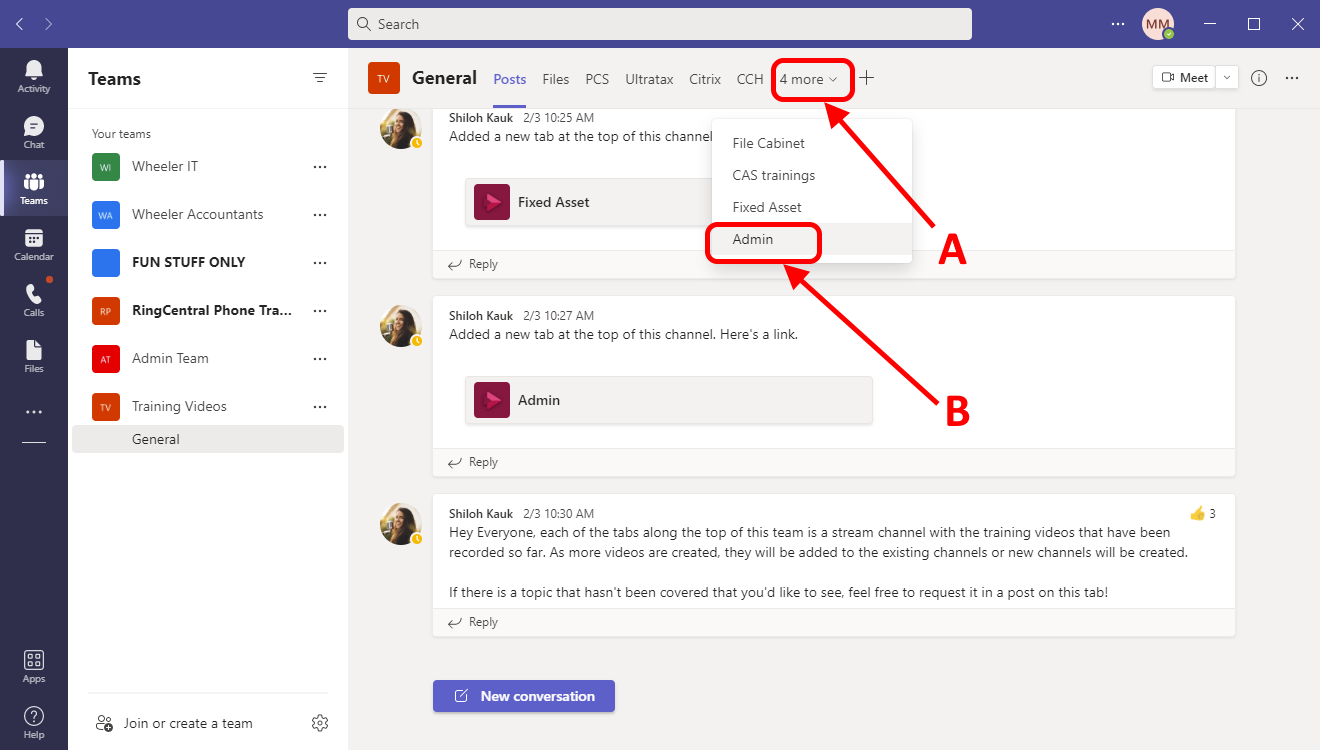The width and height of the screenshot is (1320, 750).
Task: Open the Apps store icon
Action: [34, 666]
